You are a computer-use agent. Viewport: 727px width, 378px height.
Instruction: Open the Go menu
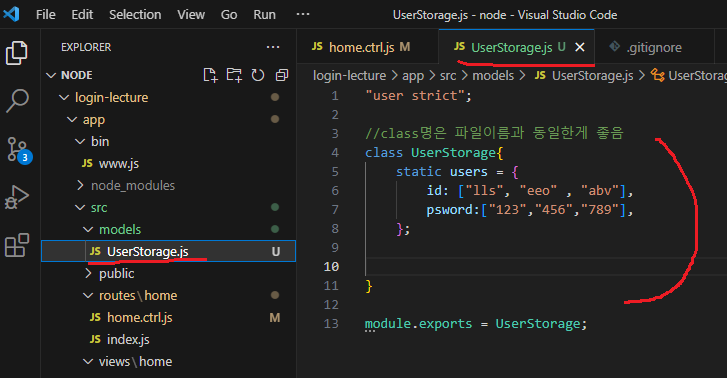(229, 15)
